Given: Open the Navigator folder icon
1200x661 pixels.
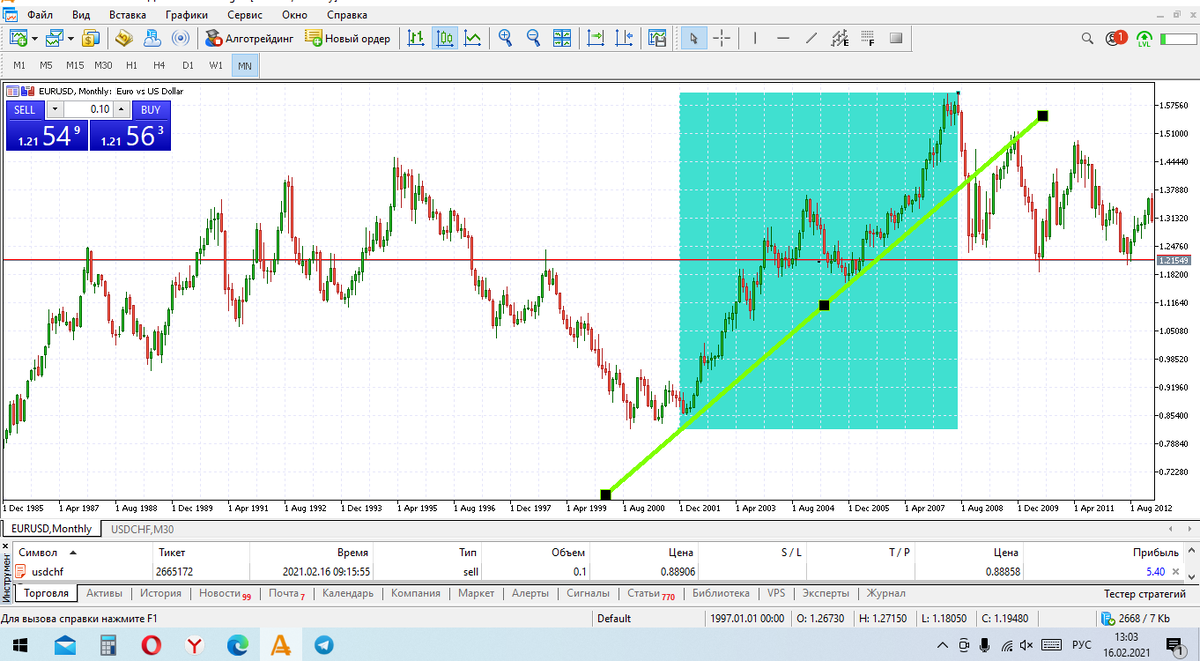Looking at the screenshot, I should (x=124, y=38).
